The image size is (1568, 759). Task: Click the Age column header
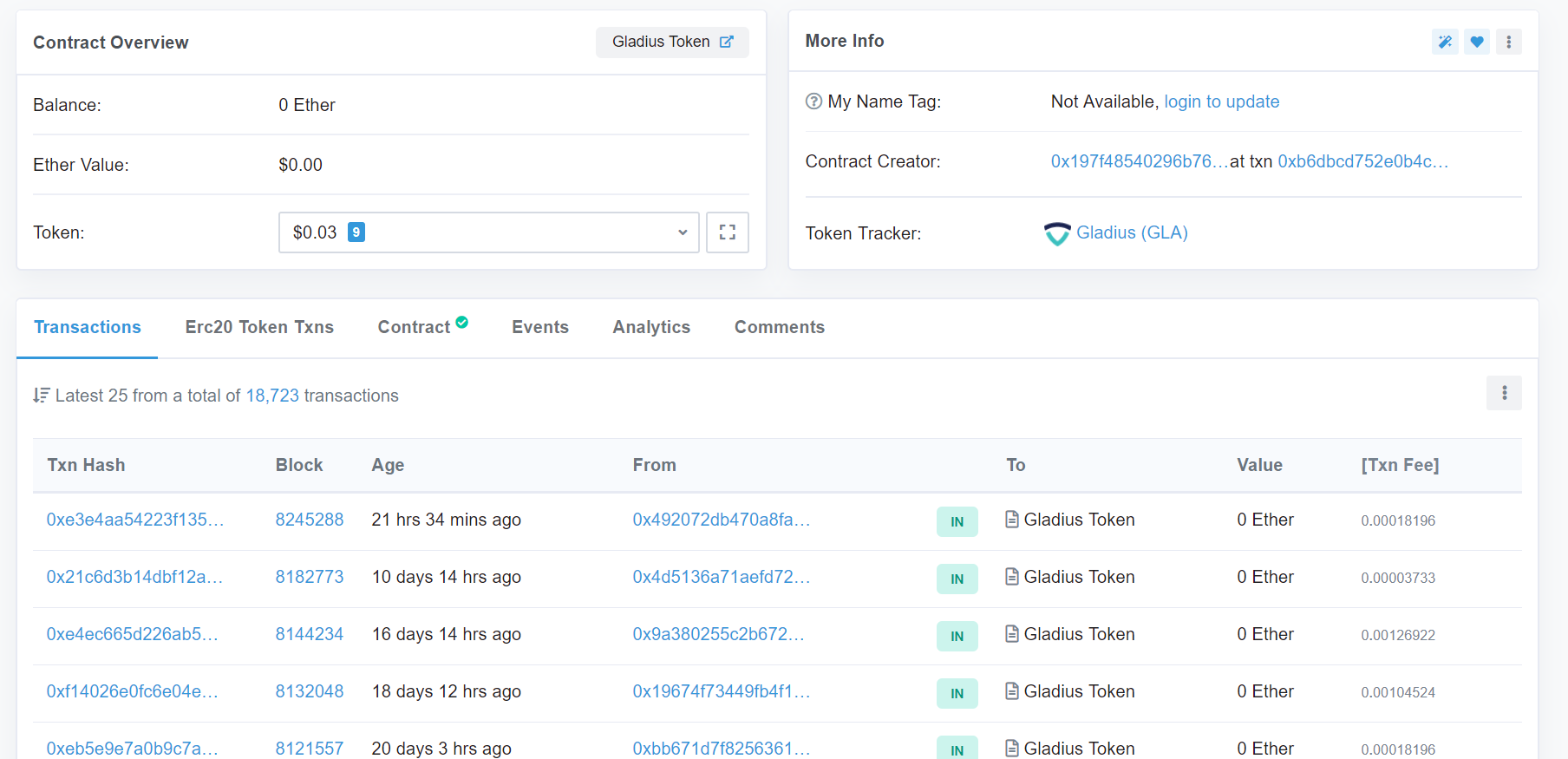388,465
